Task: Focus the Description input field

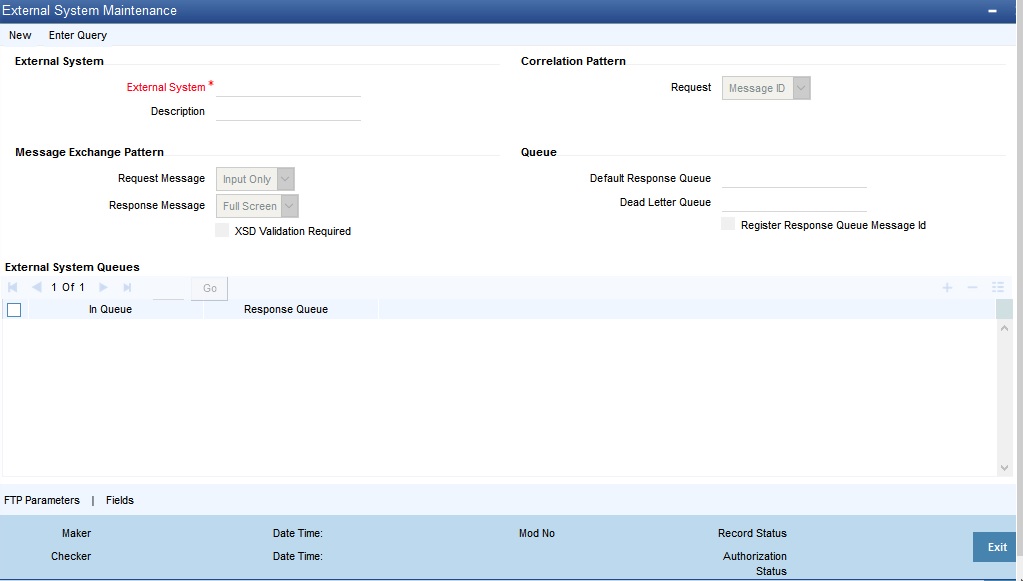Action: 288,112
